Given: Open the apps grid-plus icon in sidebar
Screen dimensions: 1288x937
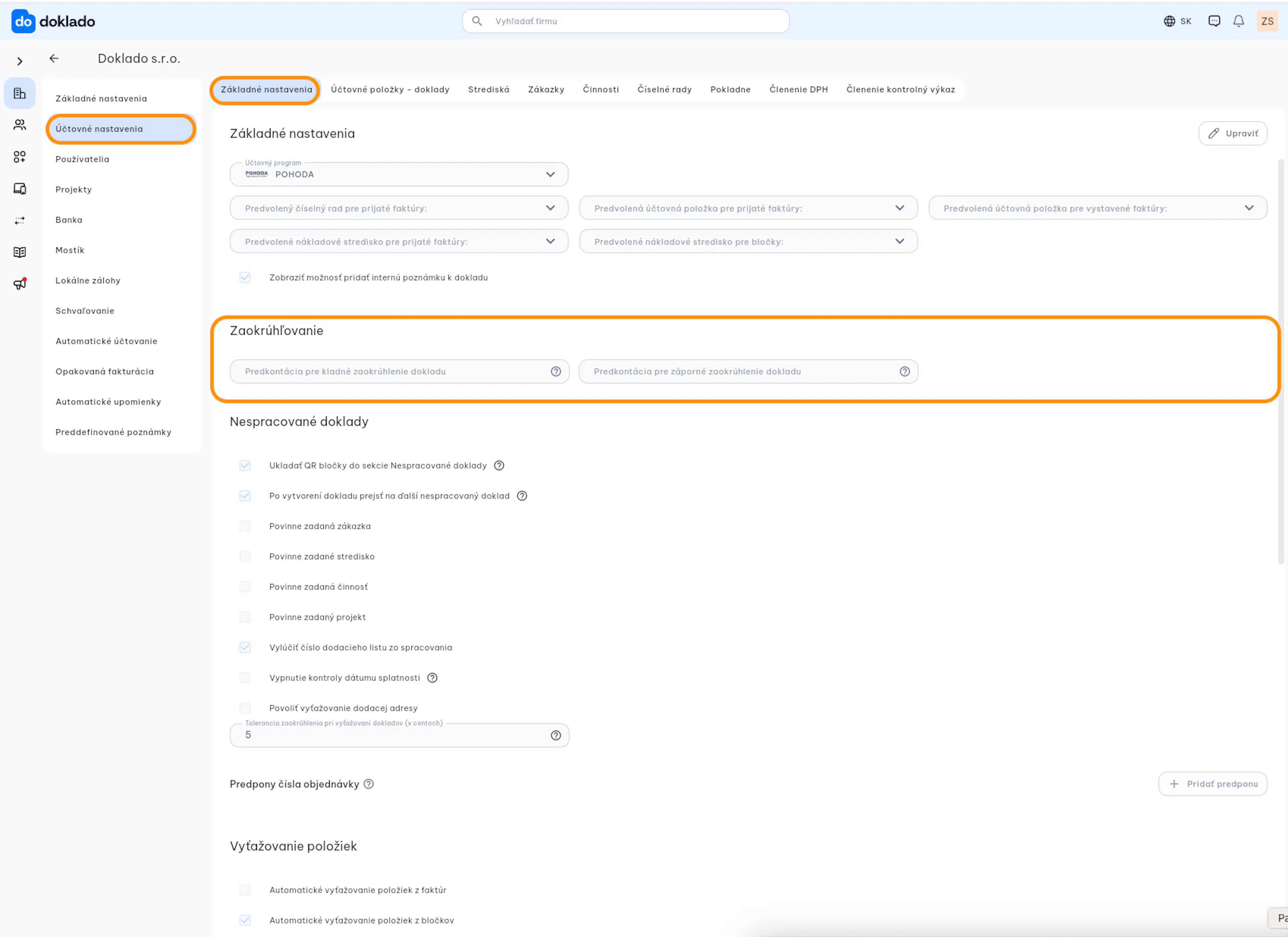Looking at the screenshot, I should click(x=20, y=157).
